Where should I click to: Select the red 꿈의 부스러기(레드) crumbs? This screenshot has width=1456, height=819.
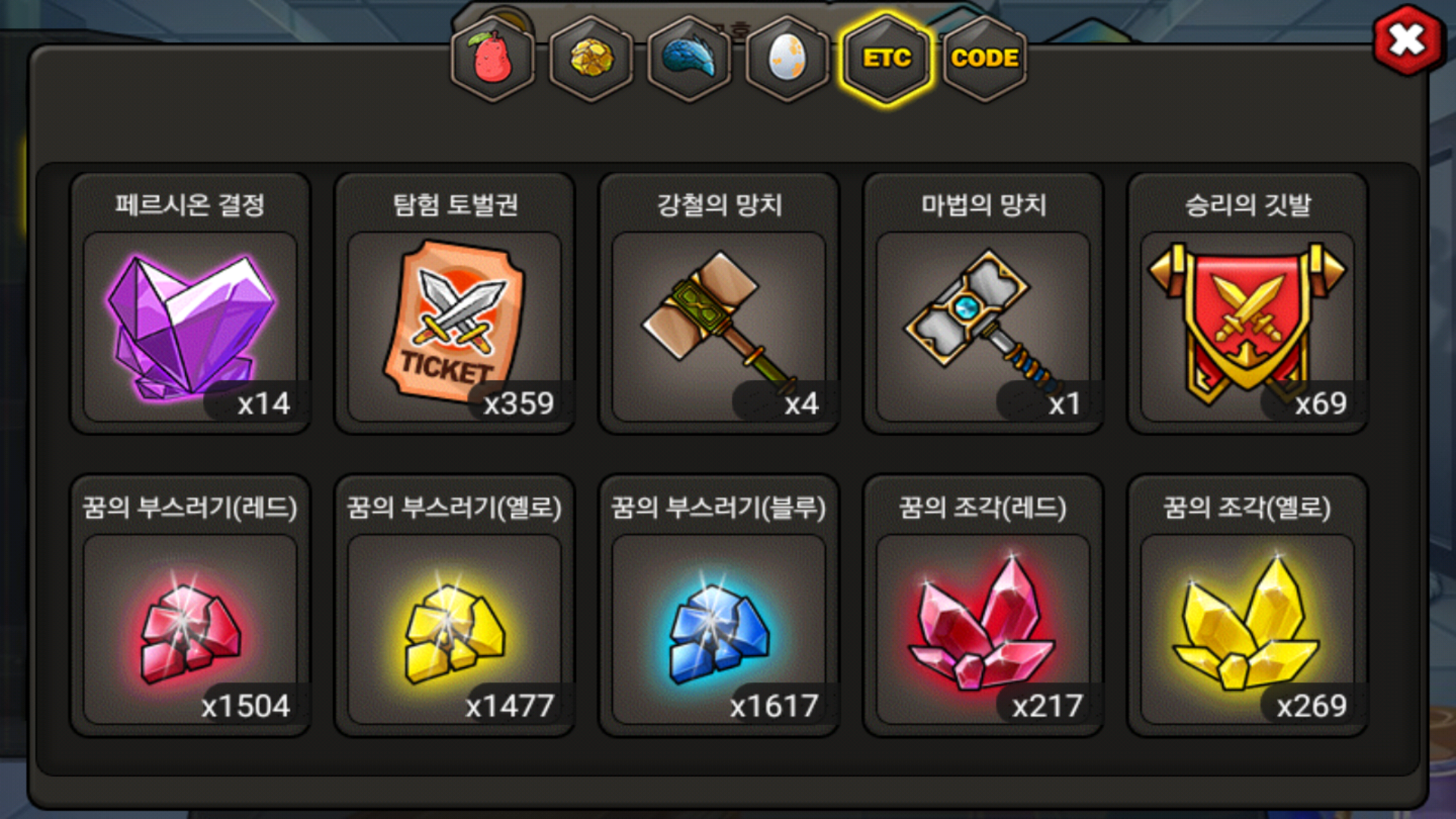[190, 629]
